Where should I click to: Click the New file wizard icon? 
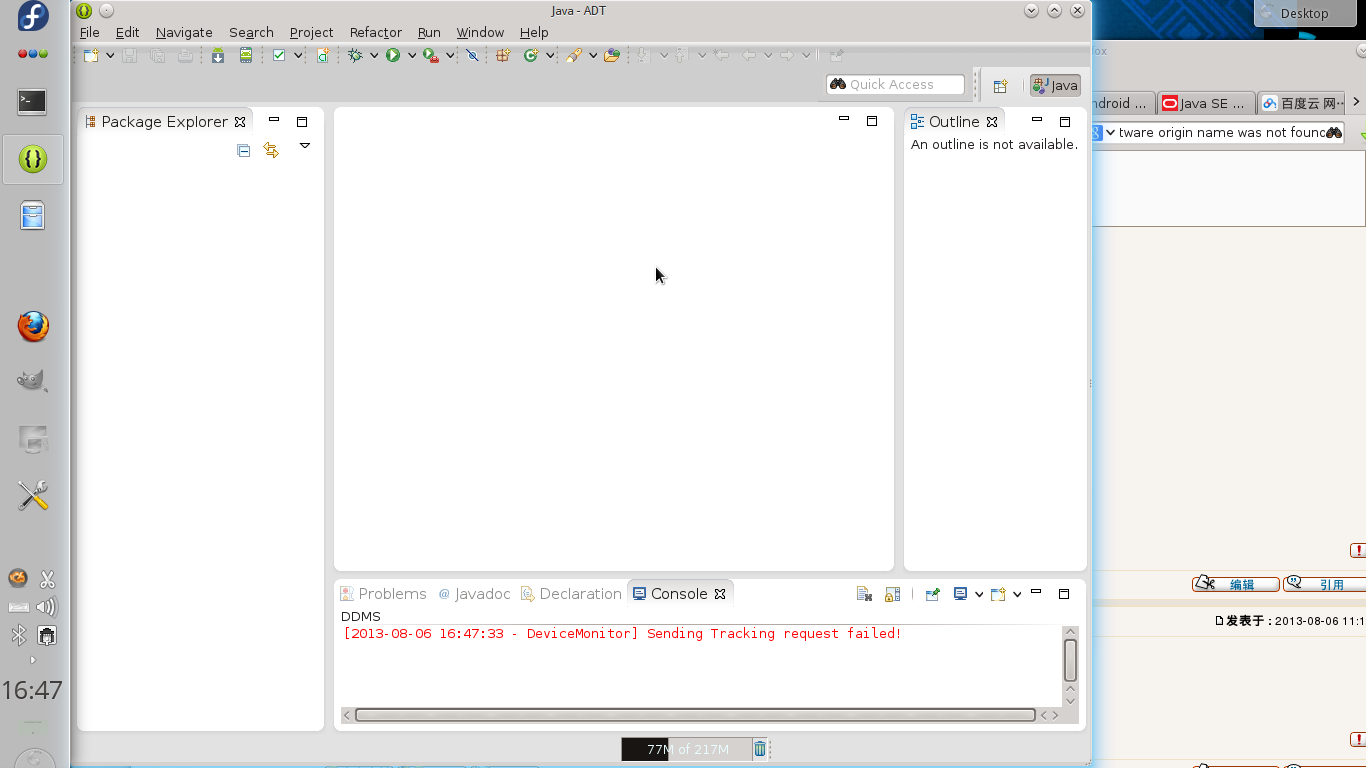tap(91, 56)
